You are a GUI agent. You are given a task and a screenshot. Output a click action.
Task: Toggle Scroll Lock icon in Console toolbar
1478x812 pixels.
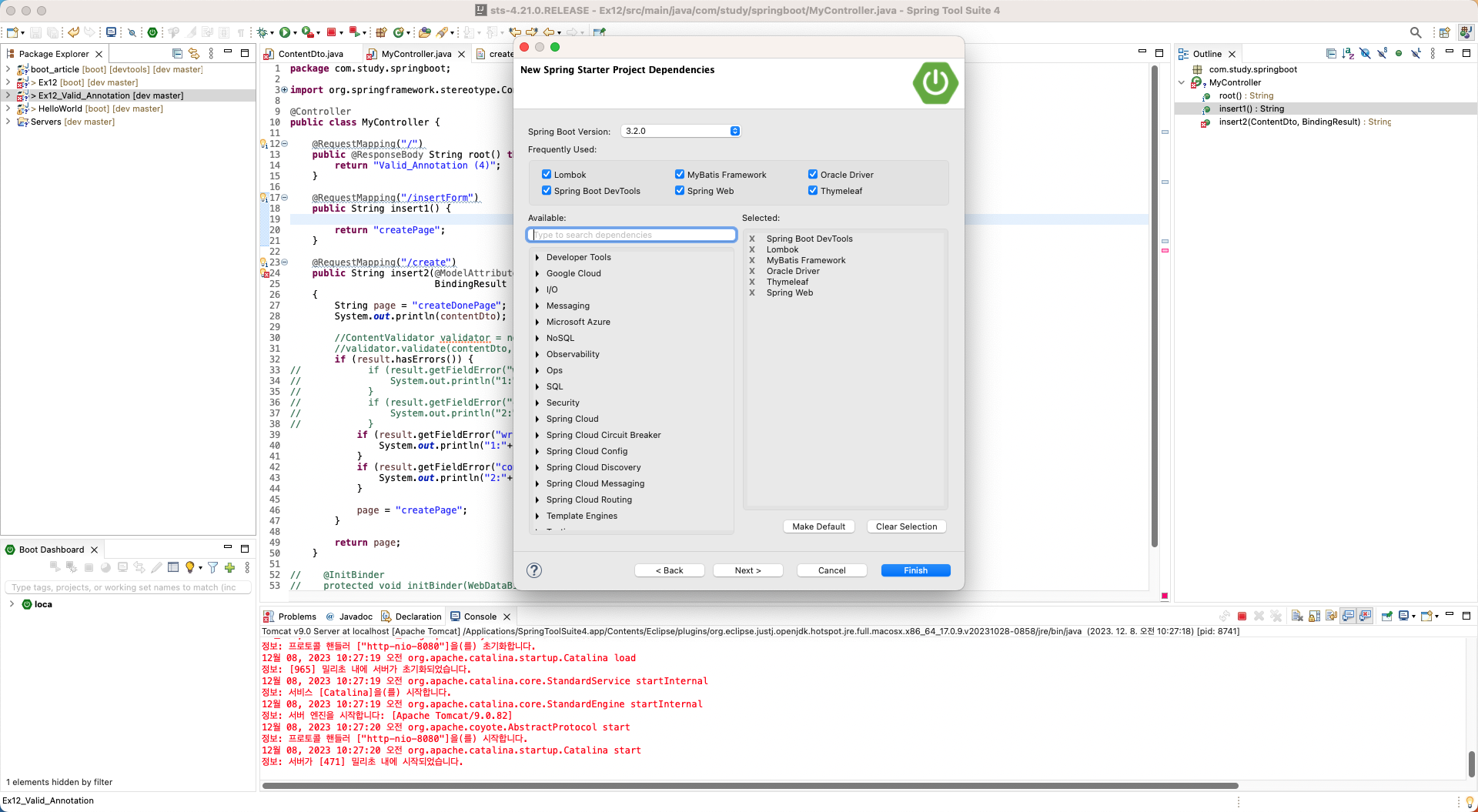tap(1314, 617)
